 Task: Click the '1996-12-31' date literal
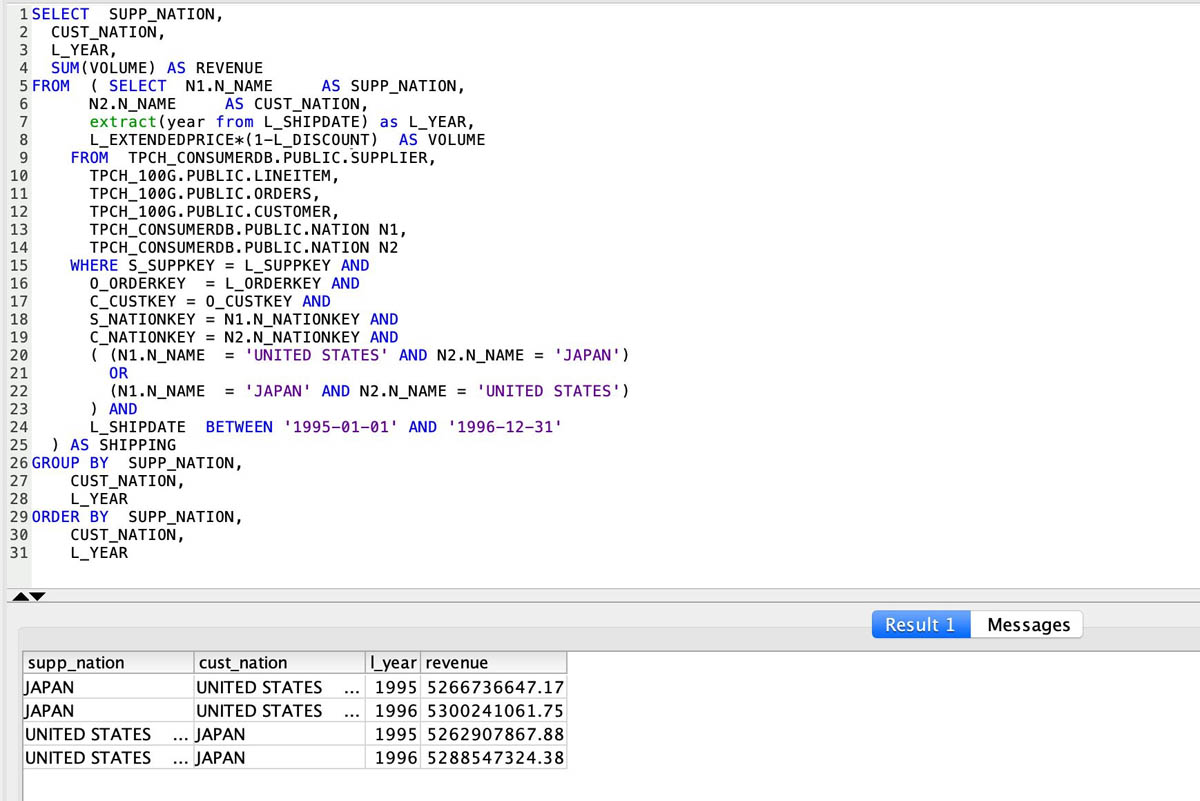click(504, 428)
